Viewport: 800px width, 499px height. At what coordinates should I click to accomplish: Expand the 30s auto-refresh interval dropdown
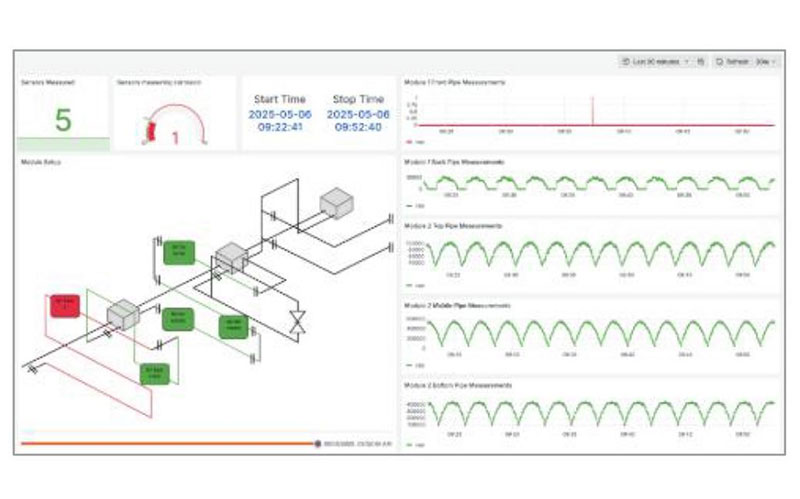click(764, 62)
